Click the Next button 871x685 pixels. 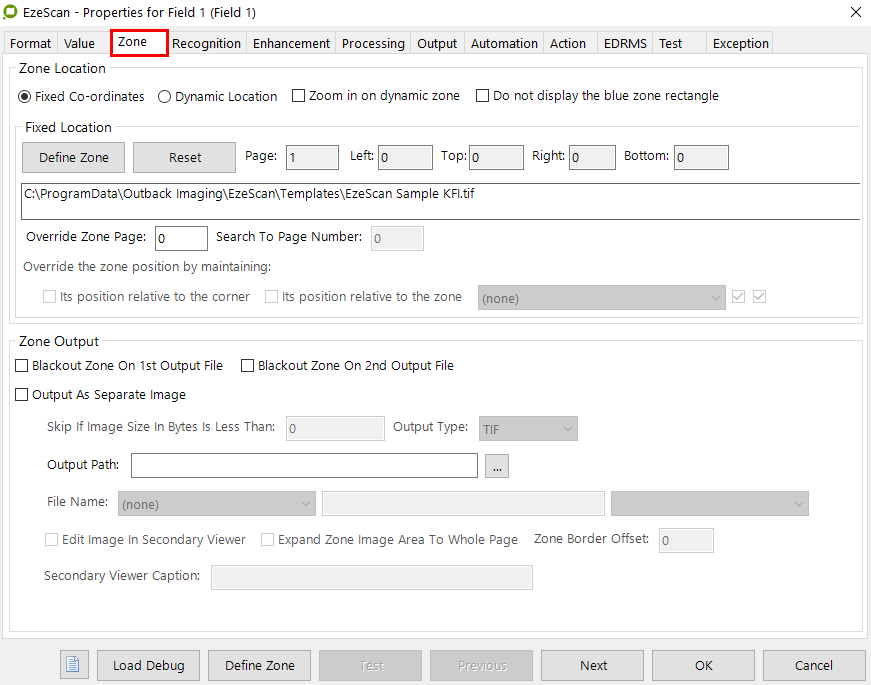coord(593,665)
